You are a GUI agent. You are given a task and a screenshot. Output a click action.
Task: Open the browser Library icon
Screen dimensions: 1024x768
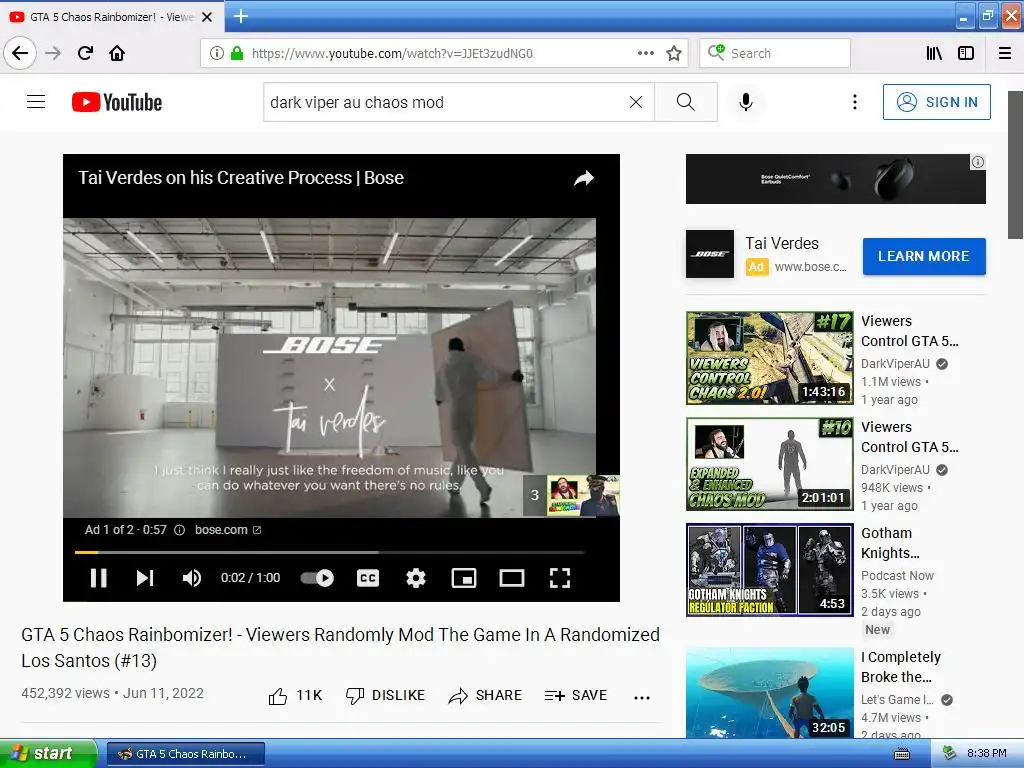[934, 53]
